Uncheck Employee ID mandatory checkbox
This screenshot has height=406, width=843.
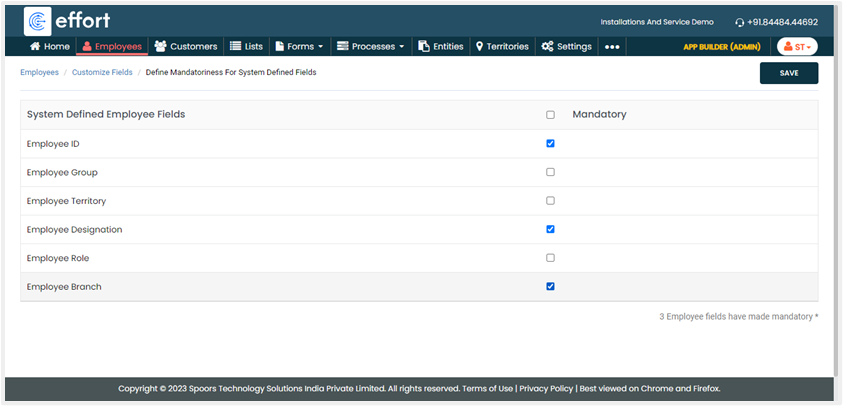coord(550,143)
